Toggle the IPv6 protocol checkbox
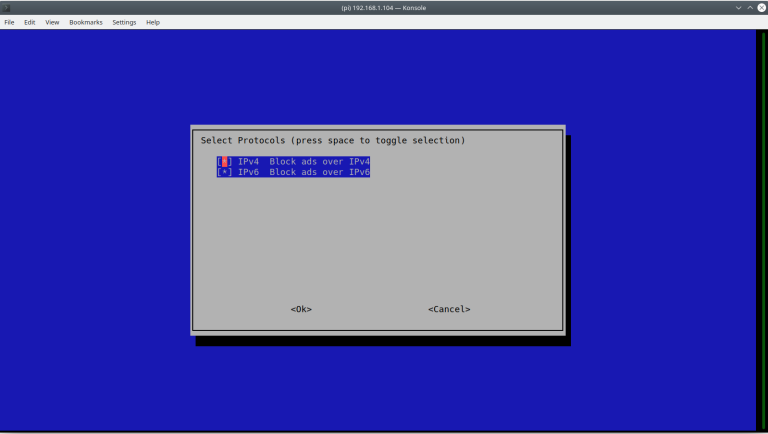Image resolution: width=768 pixels, height=434 pixels. pos(224,172)
